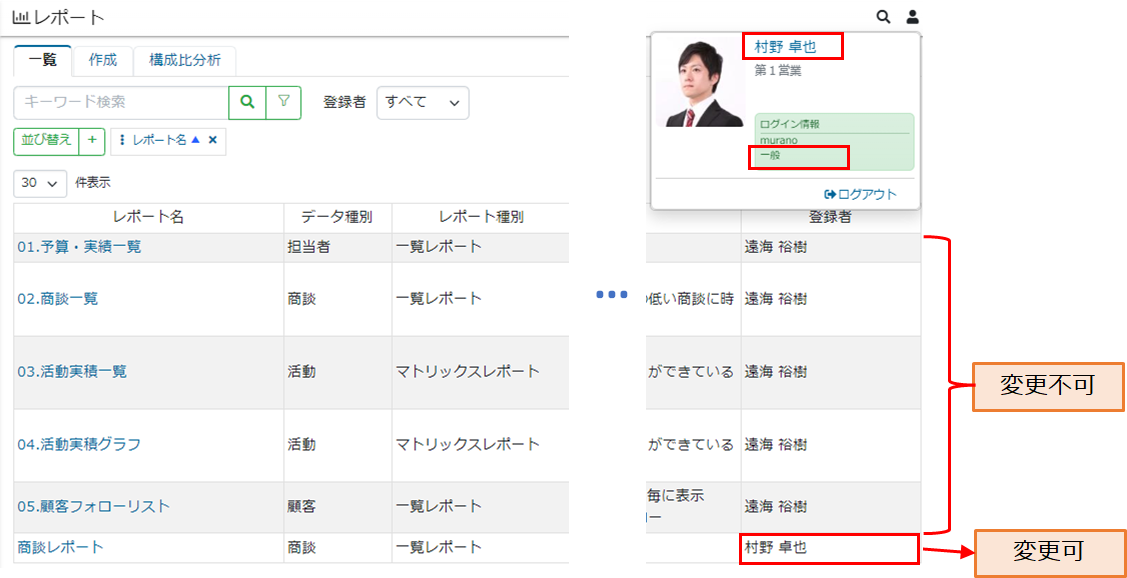Click the ログアウト link

861,194
